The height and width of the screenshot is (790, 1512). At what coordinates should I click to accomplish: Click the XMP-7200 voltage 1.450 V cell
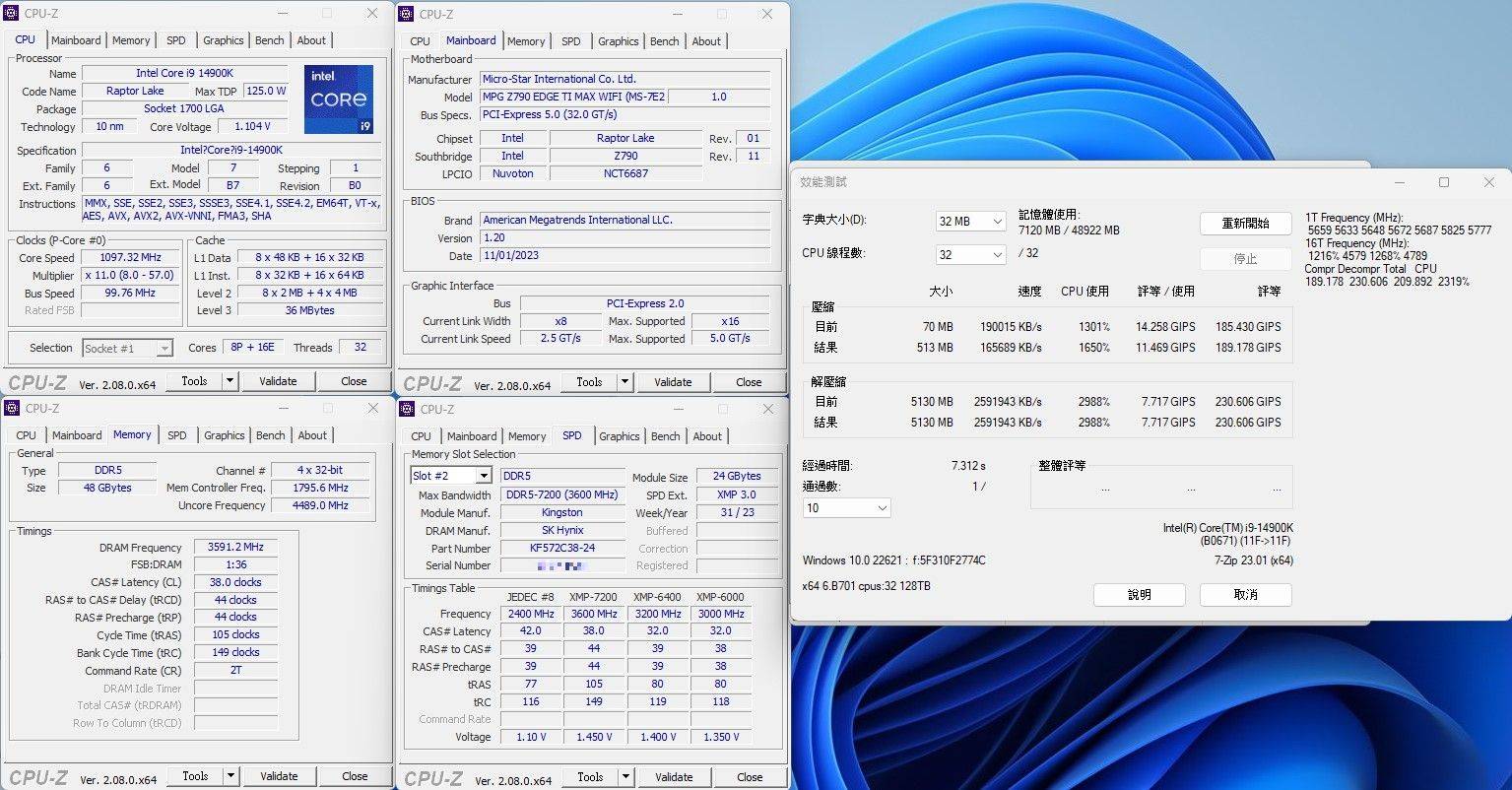[594, 737]
